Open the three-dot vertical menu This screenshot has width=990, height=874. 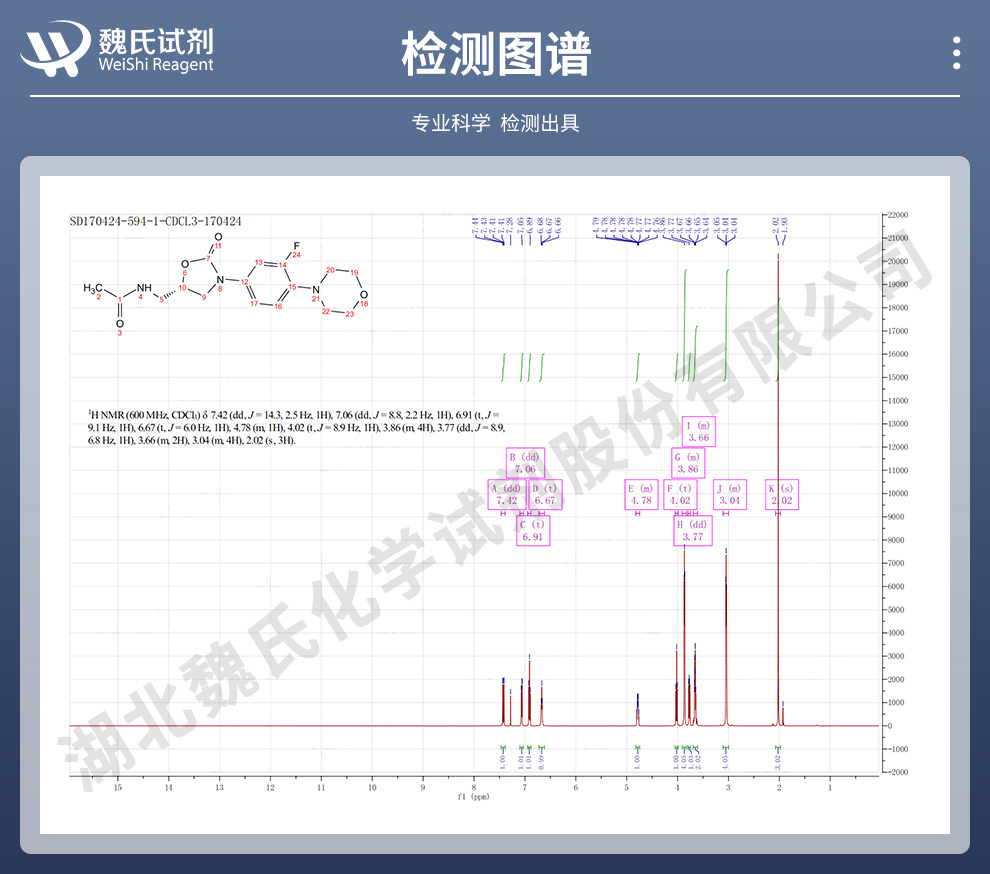pyautogui.click(x=956, y=52)
